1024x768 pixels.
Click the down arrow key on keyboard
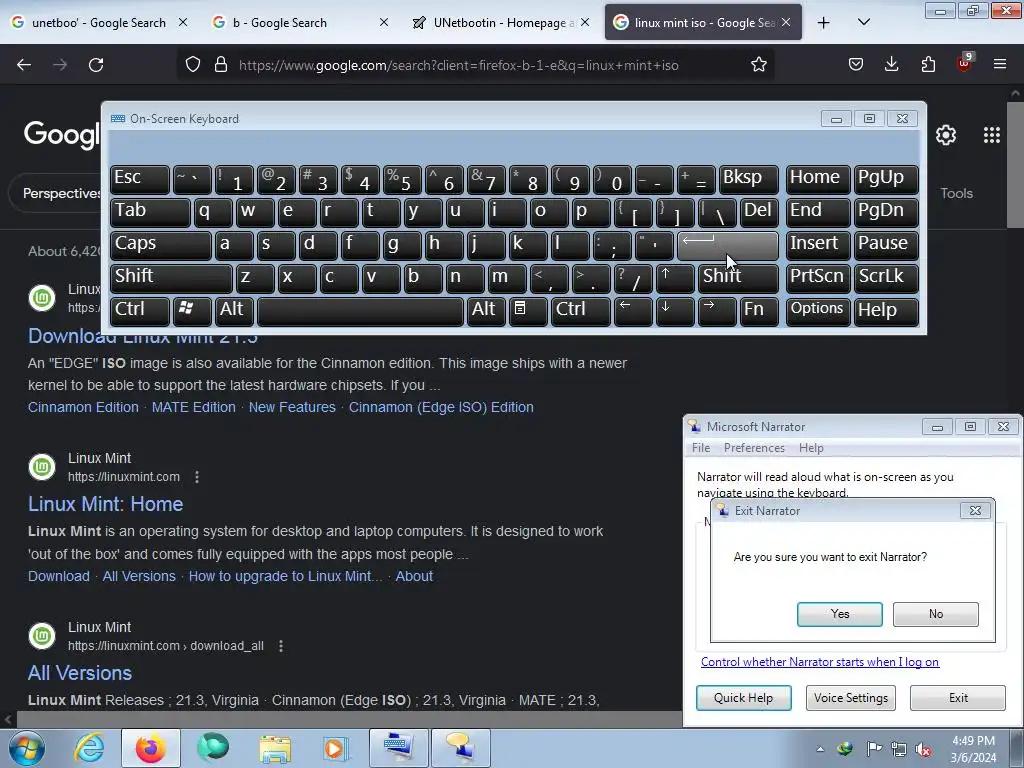675,311
